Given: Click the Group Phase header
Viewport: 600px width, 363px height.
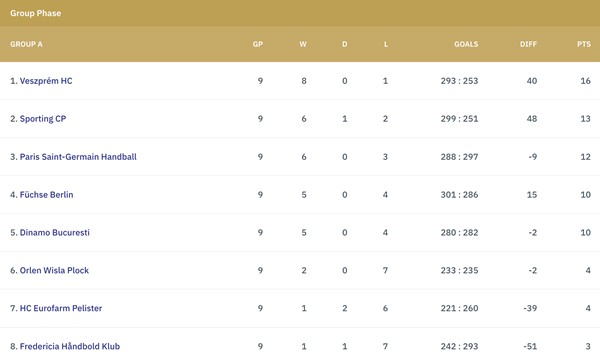Looking at the screenshot, I should click(36, 13).
